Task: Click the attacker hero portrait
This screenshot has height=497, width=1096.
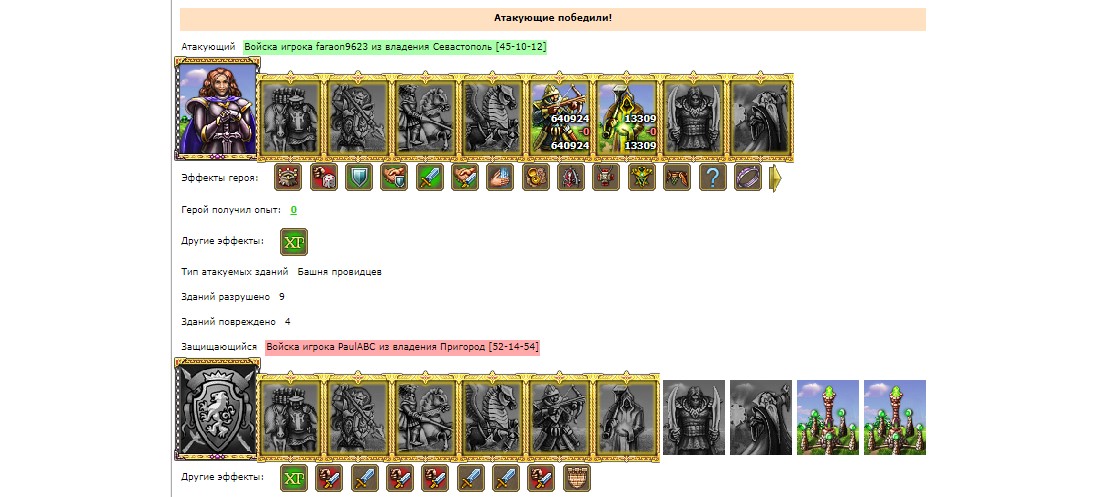Action: point(217,108)
